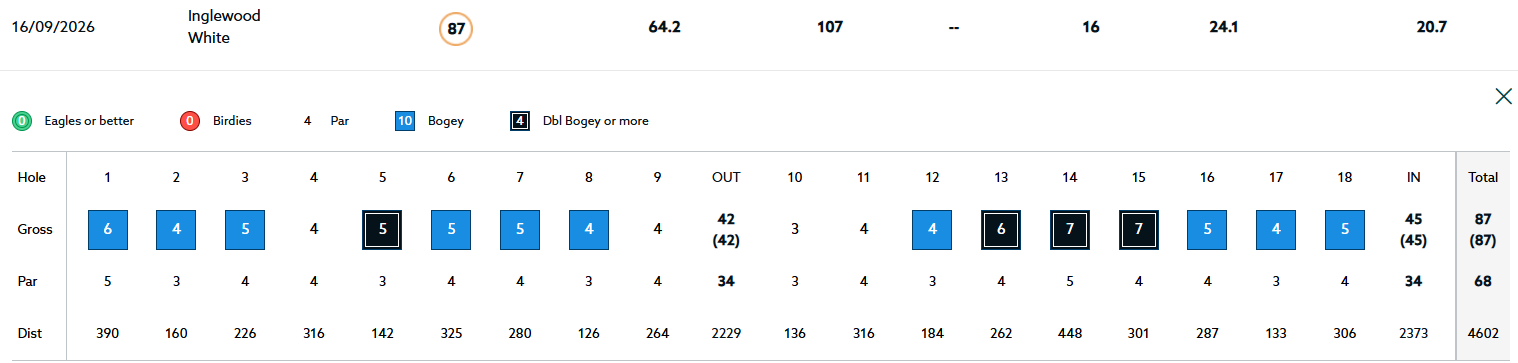Select hole 13 double bogey box showing 6
1518x363 pixels.
1001,229
